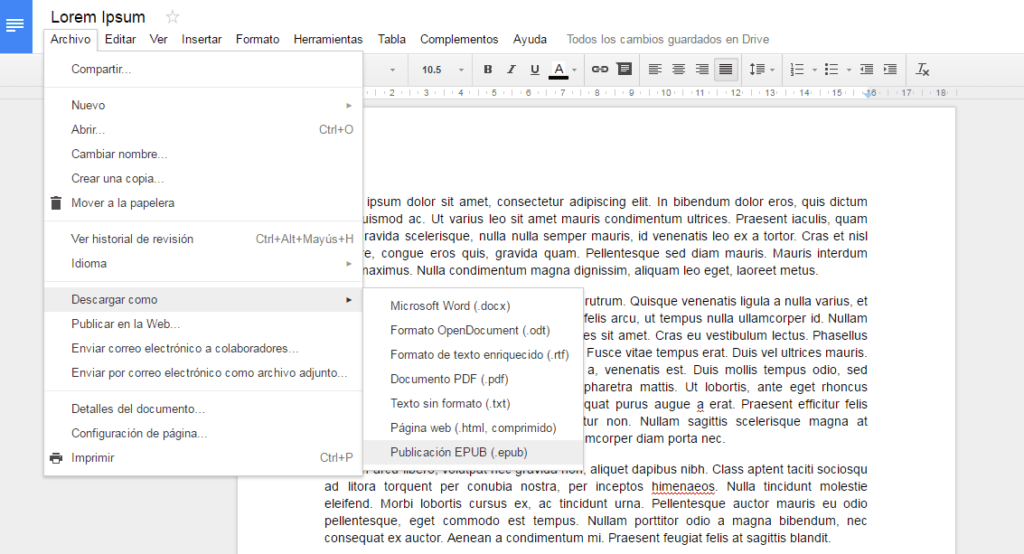Decrease the indent

pyautogui.click(x=867, y=69)
